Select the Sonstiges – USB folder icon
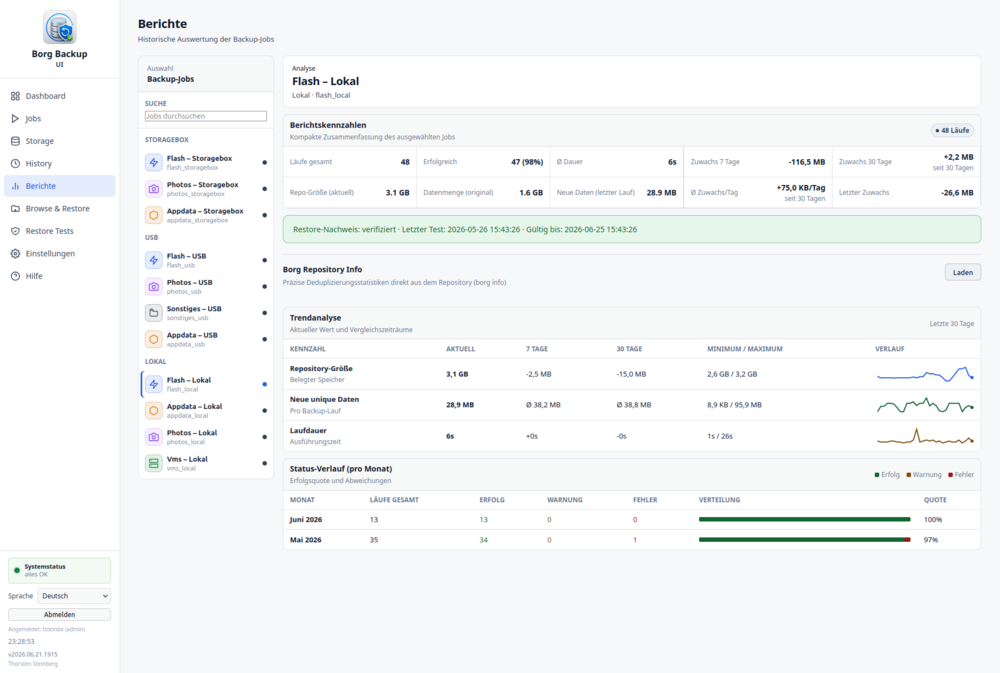 [154, 313]
